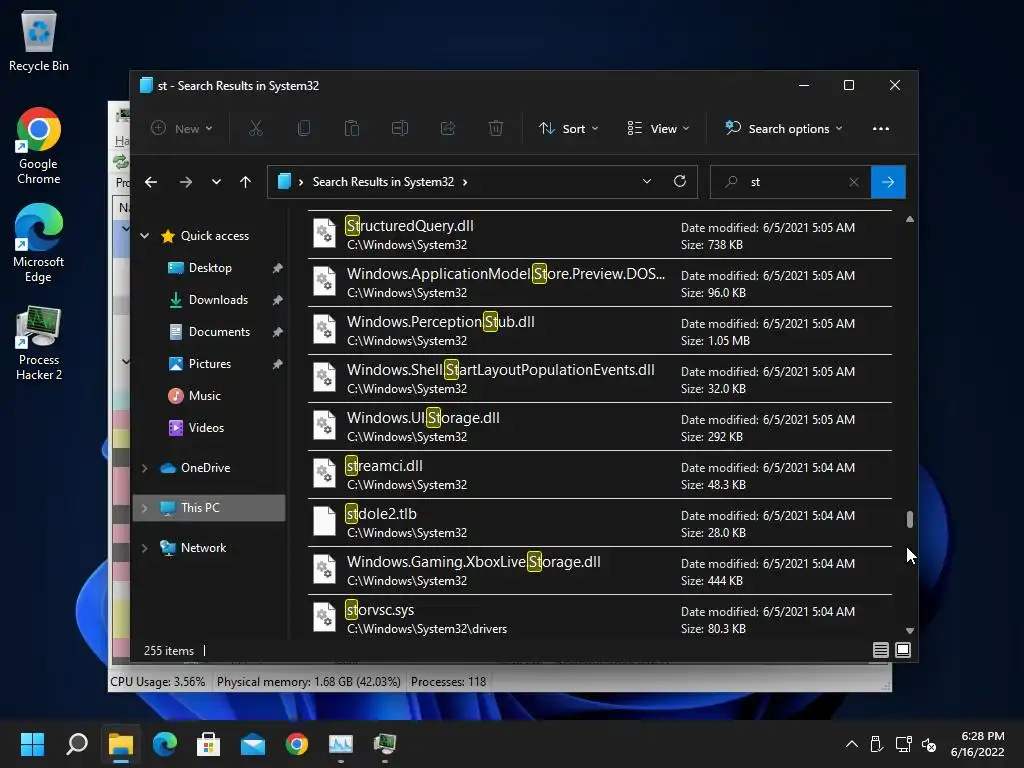This screenshot has width=1024, height=768.
Task: Open recent locations chevron dropdown
Action: [x=216, y=182]
